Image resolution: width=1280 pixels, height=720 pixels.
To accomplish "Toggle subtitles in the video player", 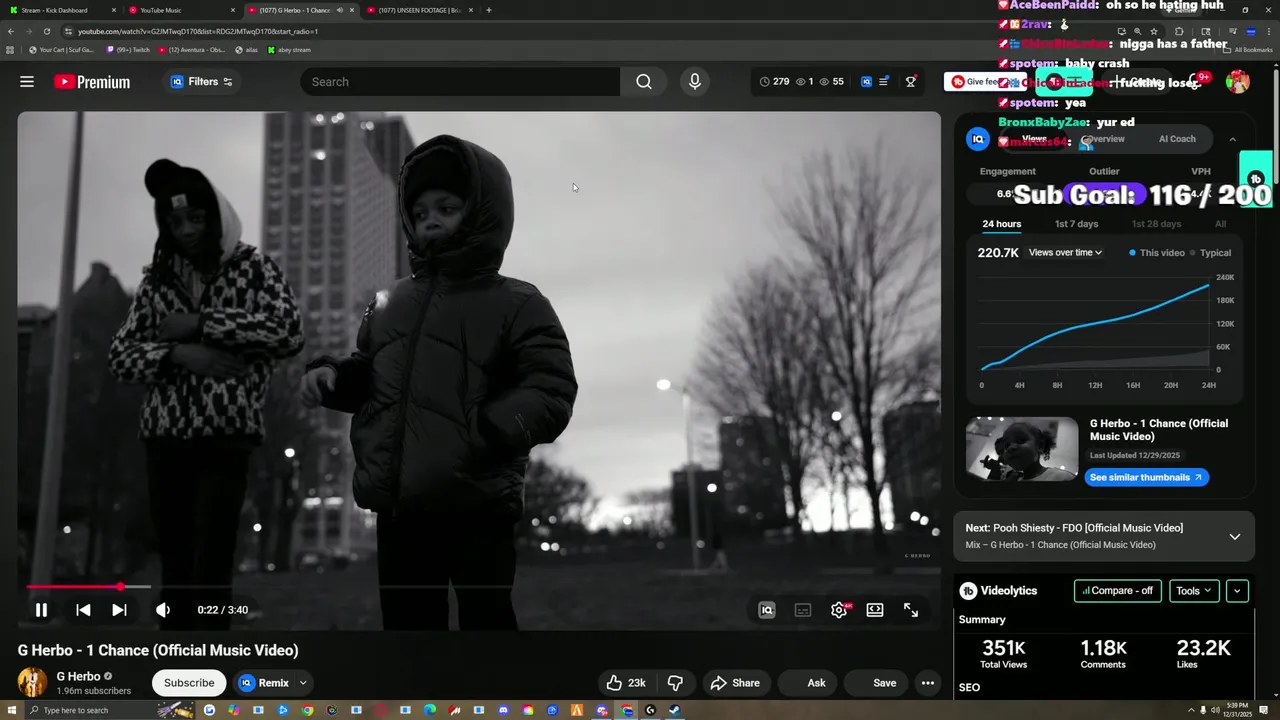I will click(x=802, y=610).
